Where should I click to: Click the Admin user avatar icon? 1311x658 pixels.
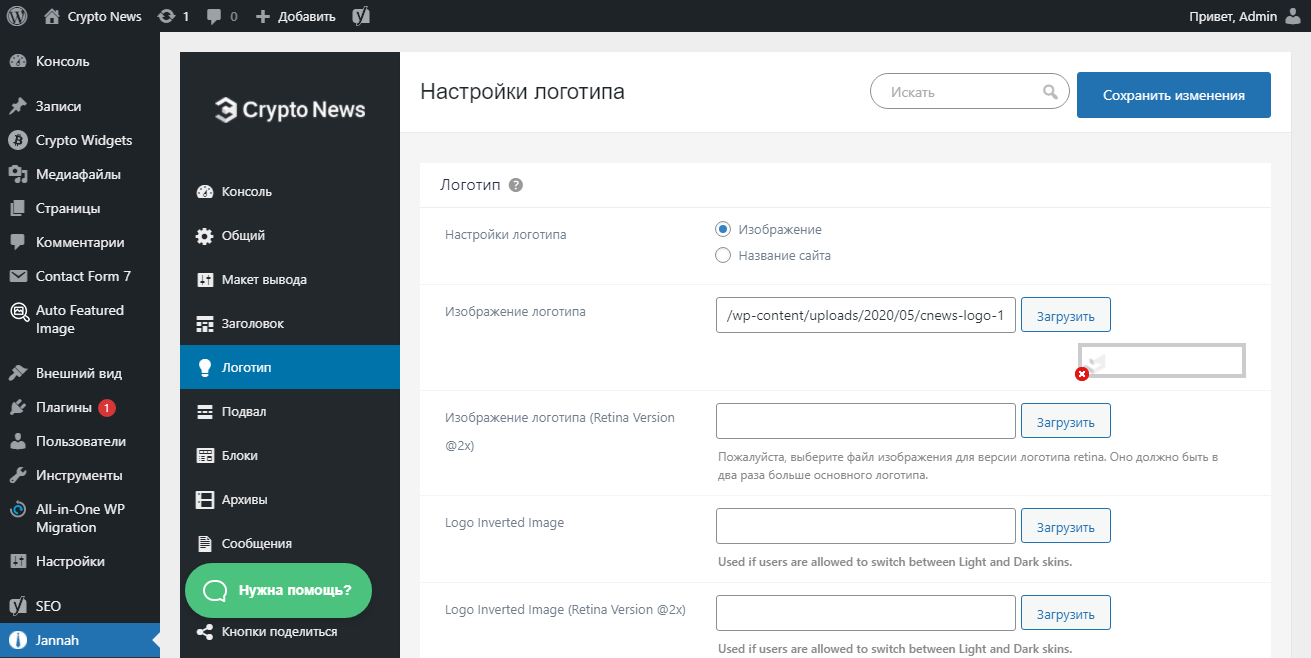point(1293,16)
